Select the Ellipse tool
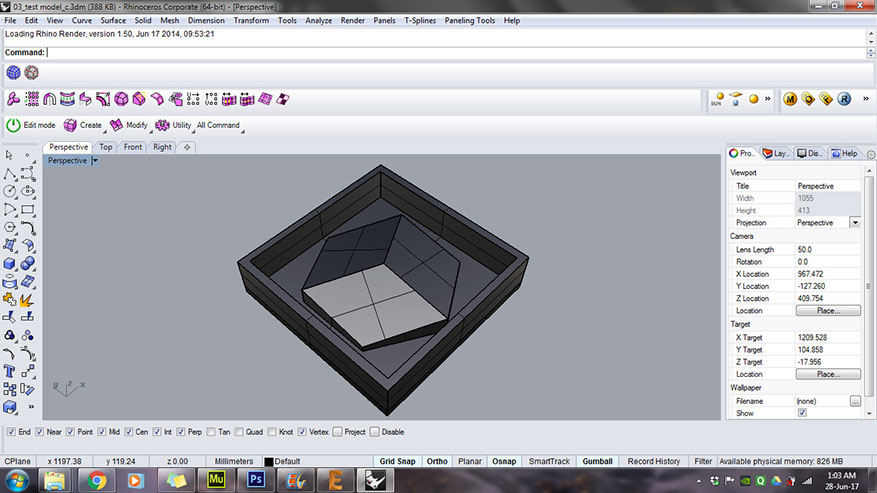The height and width of the screenshot is (493, 877). pos(27,191)
